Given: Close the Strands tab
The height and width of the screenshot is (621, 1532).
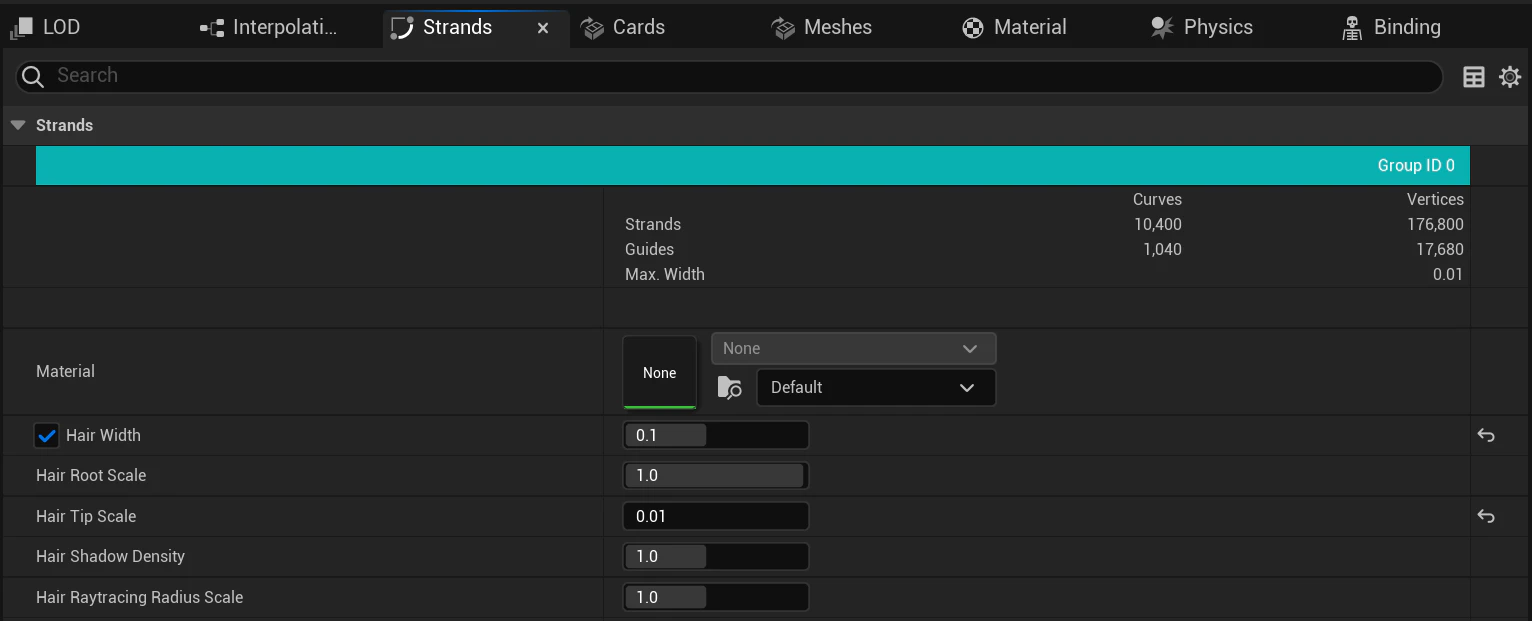Looking at the screenshot, I should [543, 28].
